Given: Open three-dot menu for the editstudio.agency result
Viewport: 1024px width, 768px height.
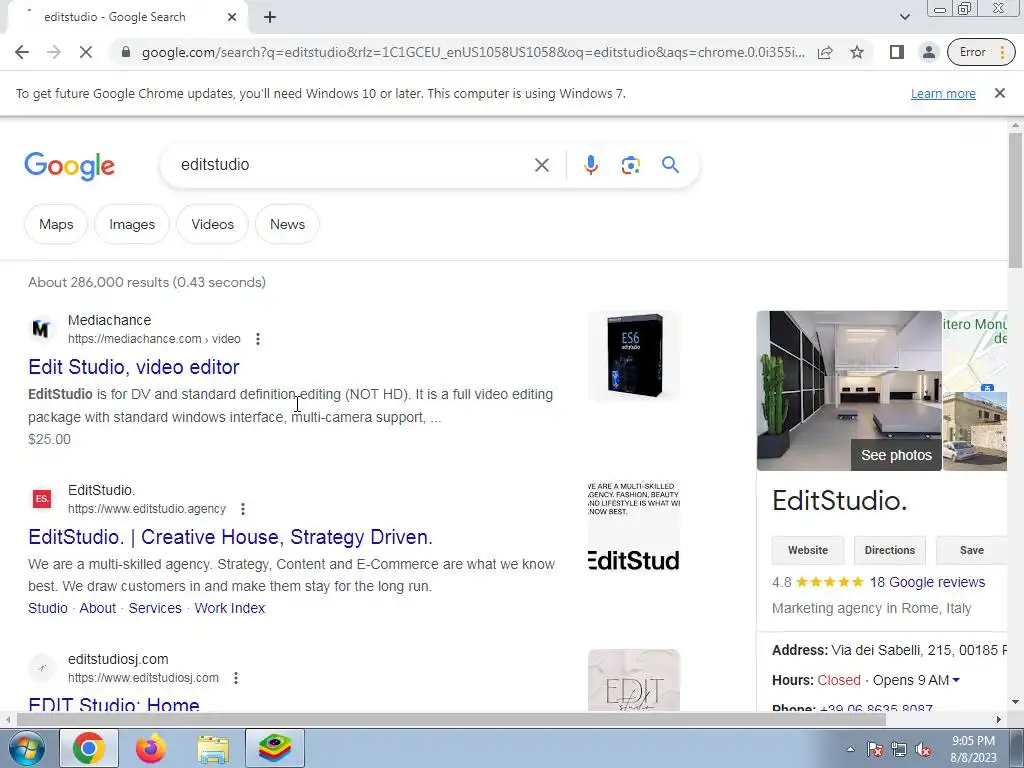Looking at the screenshot, I should point(243,509).
